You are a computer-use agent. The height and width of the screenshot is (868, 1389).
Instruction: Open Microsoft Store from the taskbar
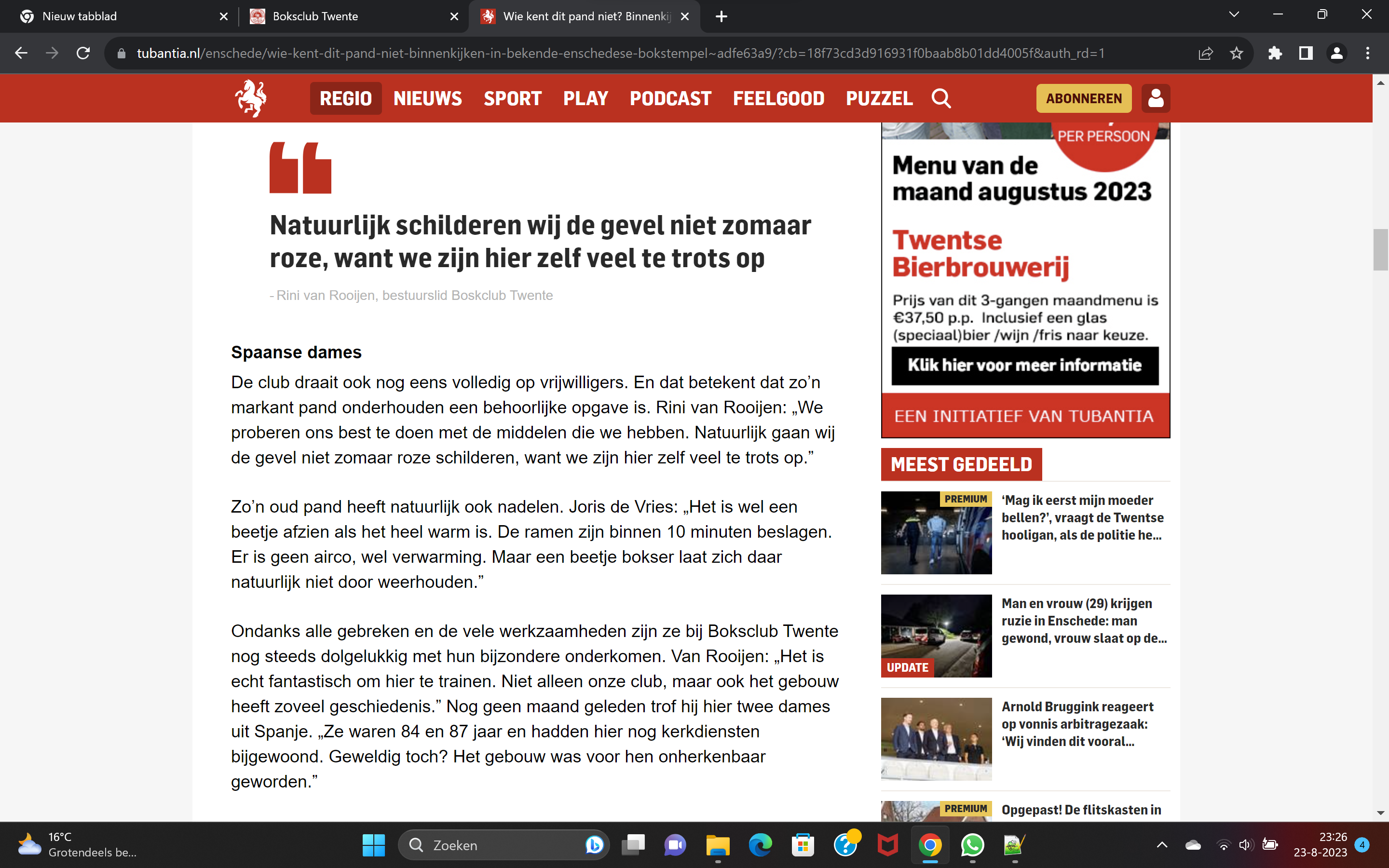[x=803, y=845]
